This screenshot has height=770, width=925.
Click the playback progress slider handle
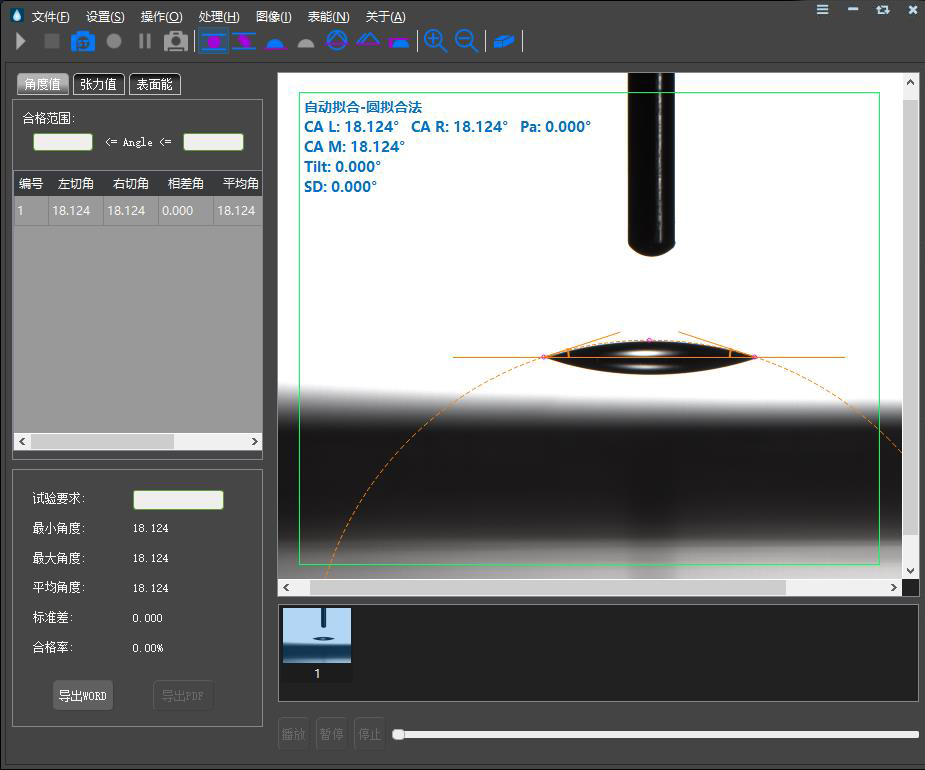399,734
